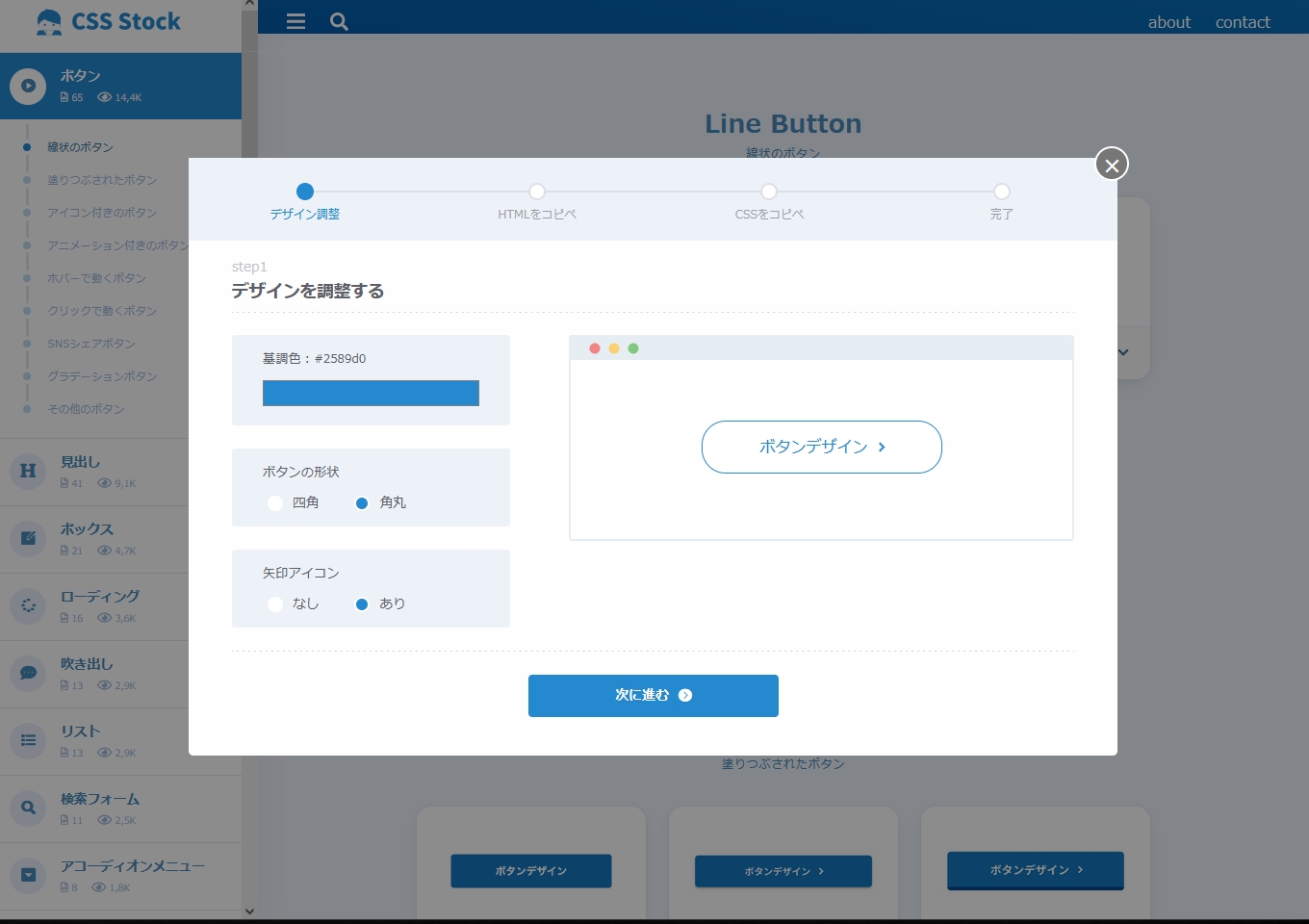Image resolution: width=1309 pixels, height=924 pixels.
Task: Click the flat filled ボタンデザイン sample with arrow
Action: (783, 871)
